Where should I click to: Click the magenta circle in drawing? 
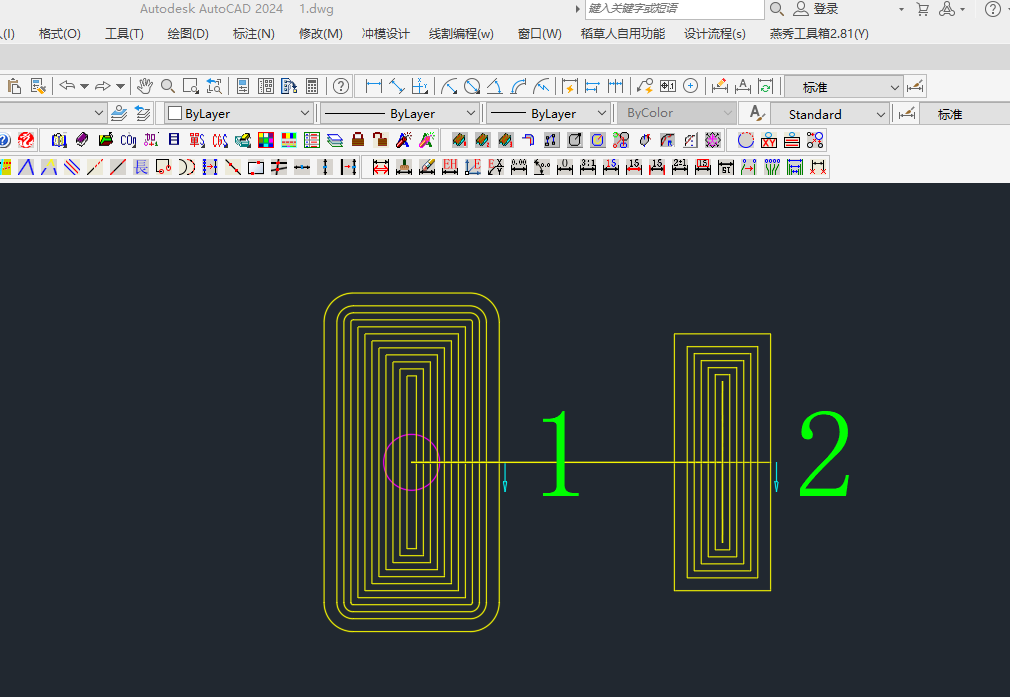coord(412,463)
